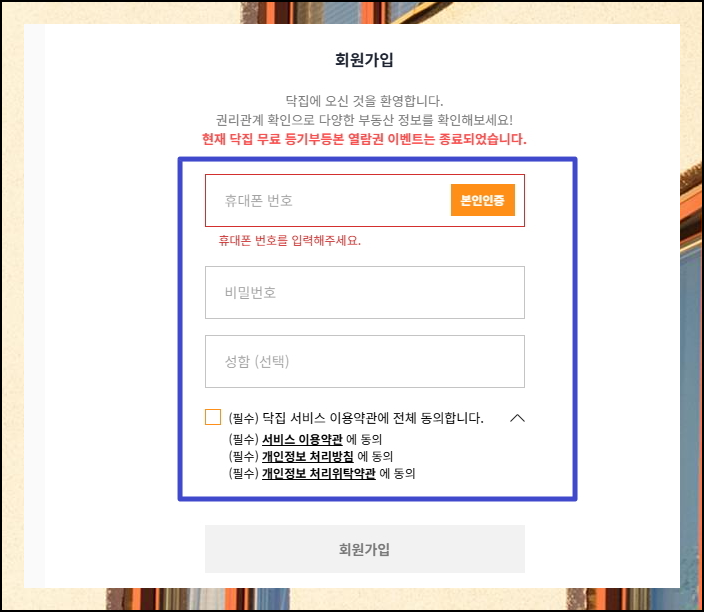Click the 권리관계 확인으로 다양한 부동산 text
704x612 pixels.
364,120
